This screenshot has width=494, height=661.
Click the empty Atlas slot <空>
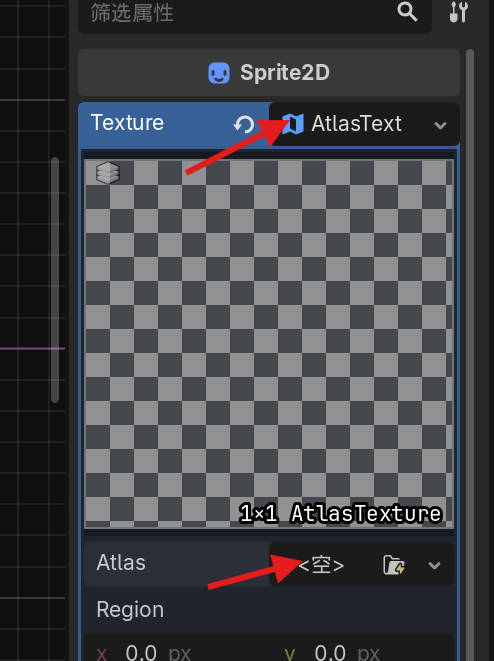[321, 564]
